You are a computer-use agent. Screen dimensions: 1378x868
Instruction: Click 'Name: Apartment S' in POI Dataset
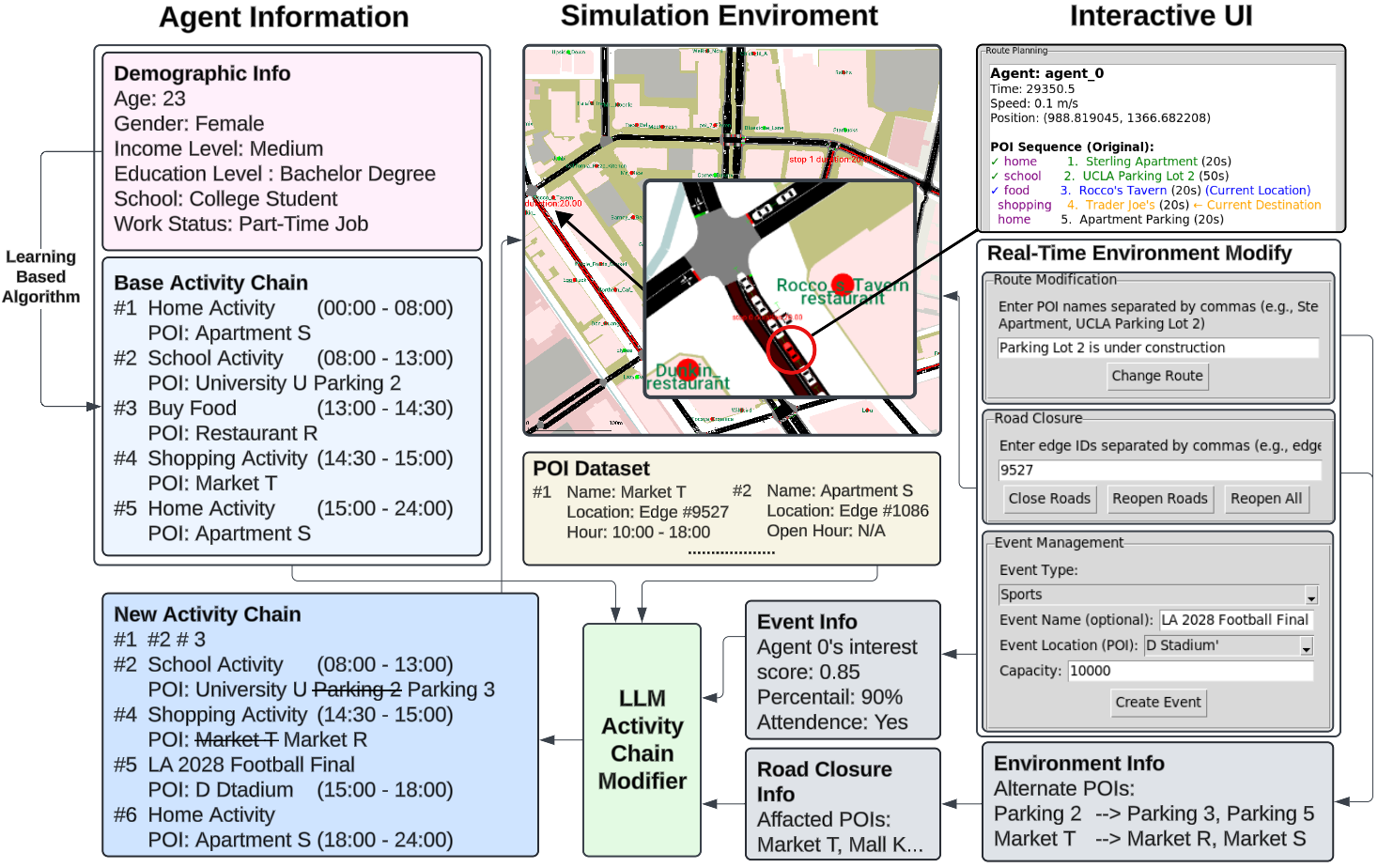tap(840, 490)
